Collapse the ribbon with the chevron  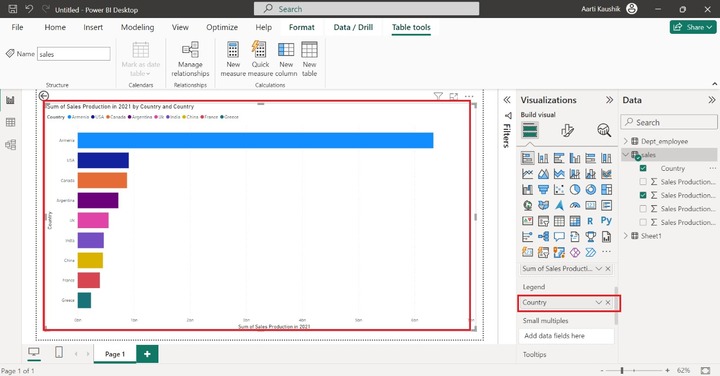714,84
